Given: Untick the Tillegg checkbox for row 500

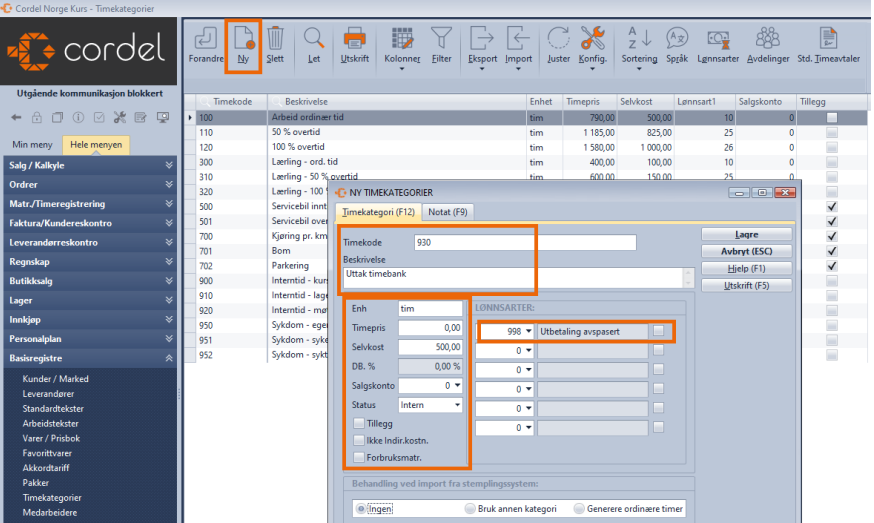Looking at the screenshot, I should click(x=832, y=206).
